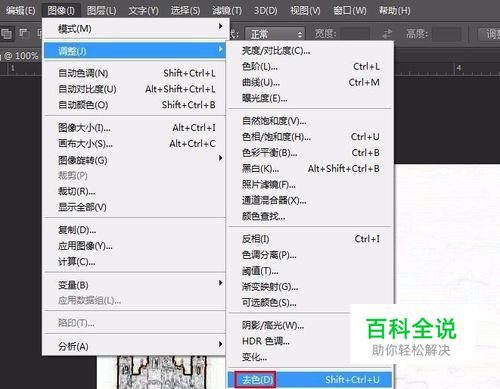
Task: Open the 编辑(E) menu
Action: point(20,11)
